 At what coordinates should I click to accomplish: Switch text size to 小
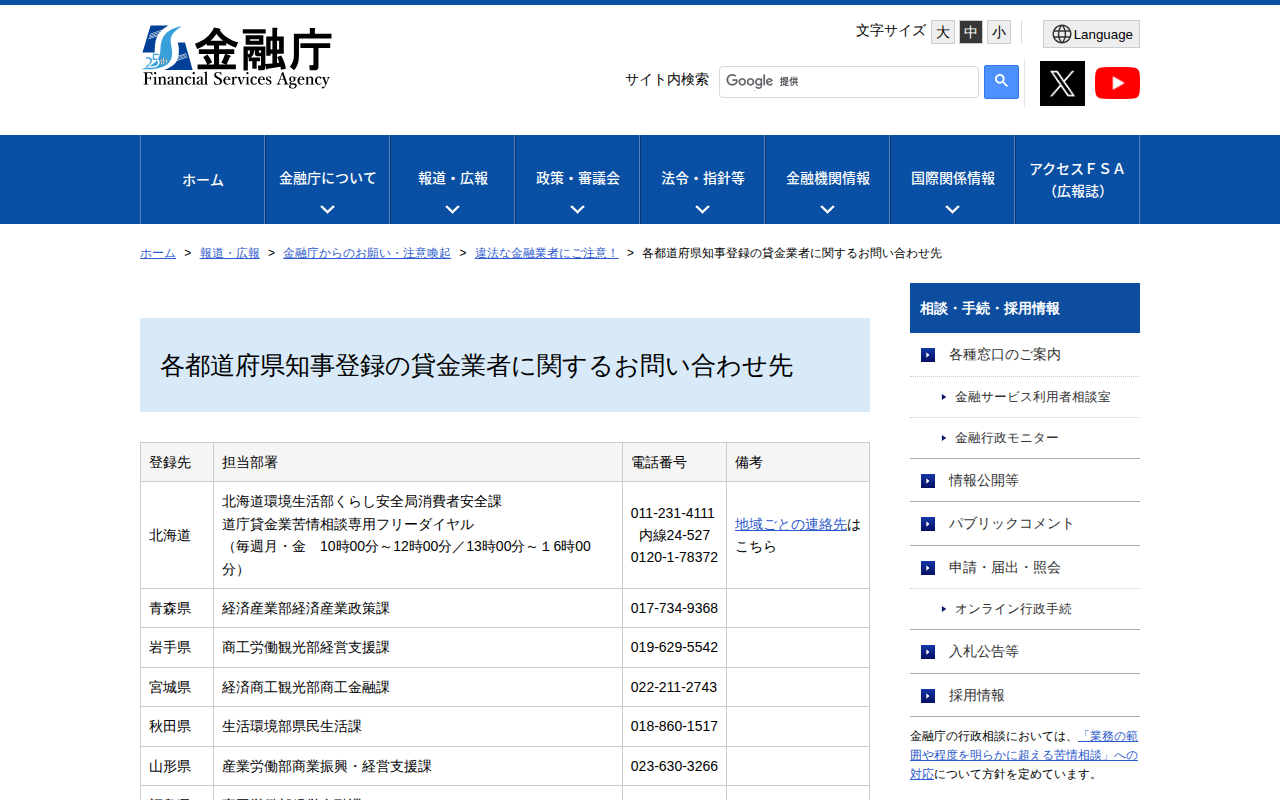(998, 32)
